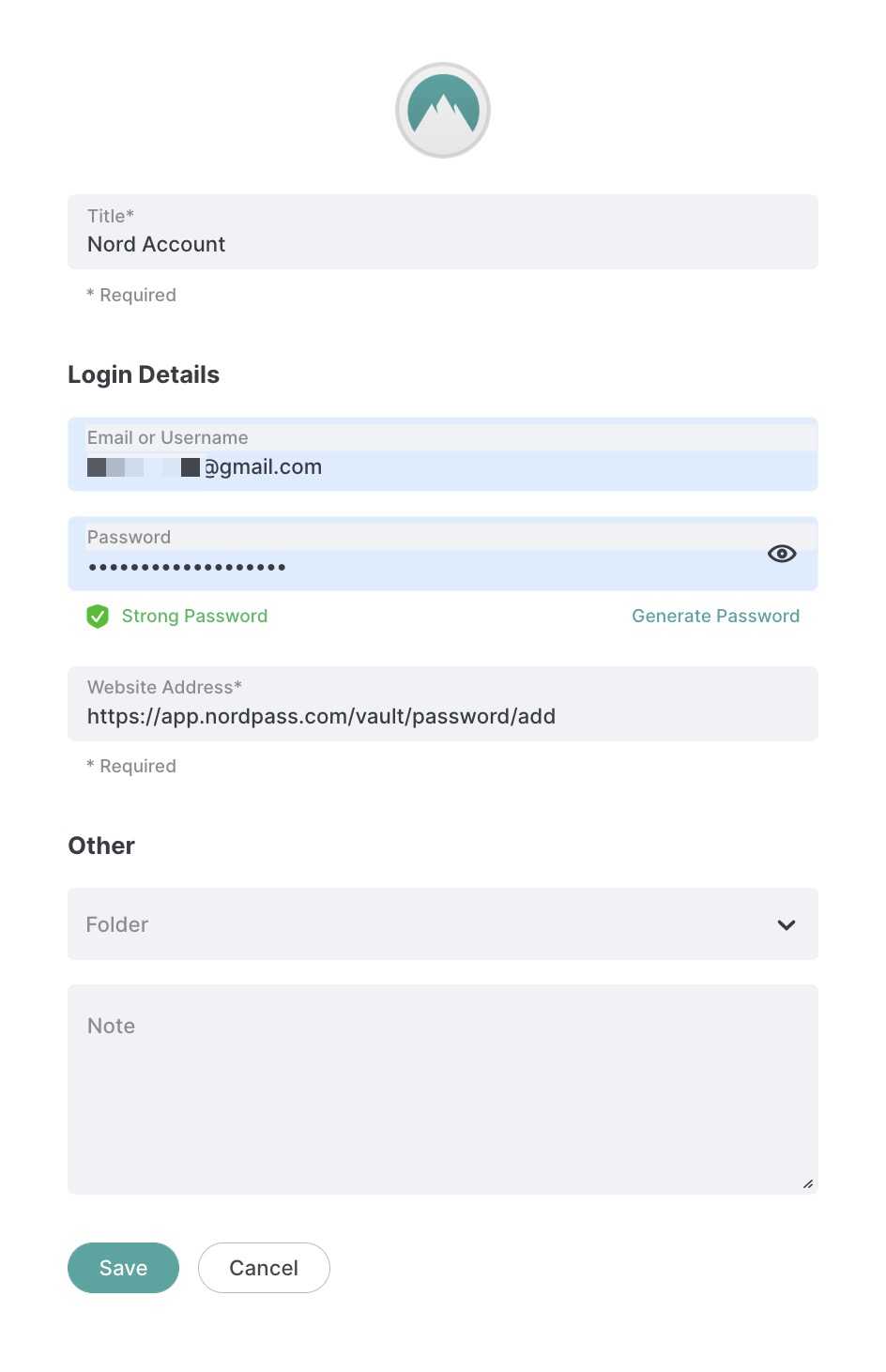Focus the Title field containing Nord Account
Image resolution: width=886 pixels, height=1372 pixels.
pyautogui.click(x=443, y=232)
